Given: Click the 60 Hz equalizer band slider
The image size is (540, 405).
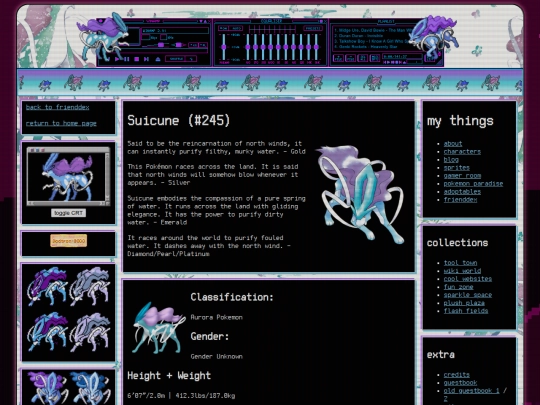Looking at the screenshot, I should (x=248, y=47).
